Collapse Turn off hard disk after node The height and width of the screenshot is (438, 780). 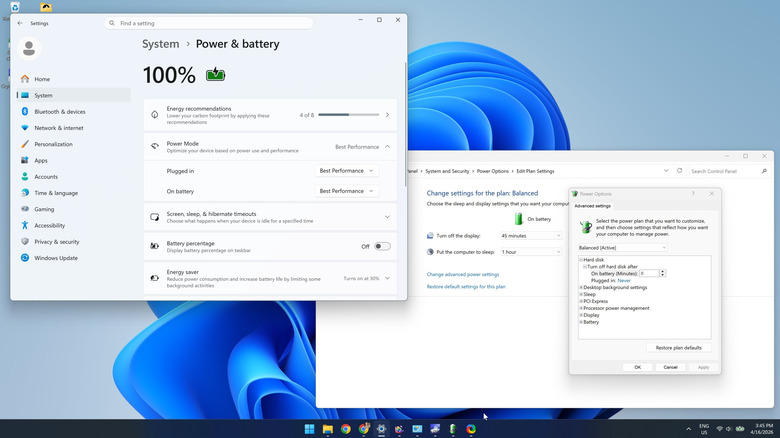pyautogui.click(x=585, y=267)
